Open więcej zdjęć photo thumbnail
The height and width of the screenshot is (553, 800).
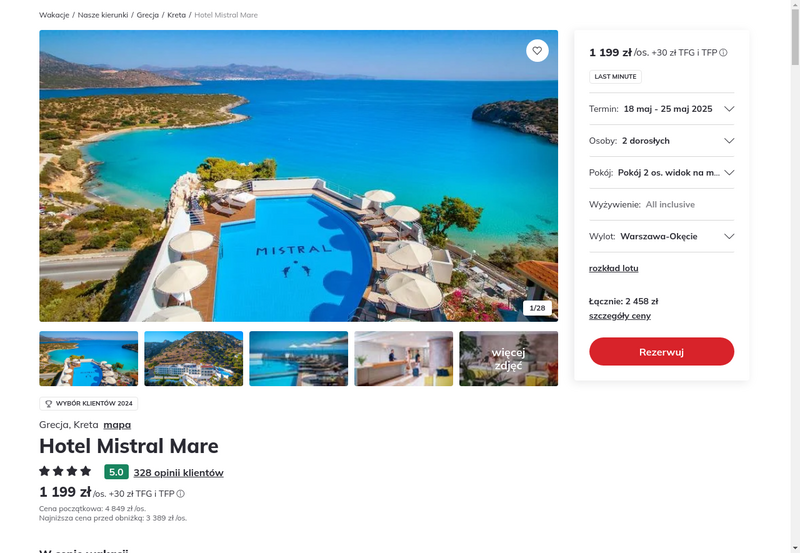tap(509, 359)
